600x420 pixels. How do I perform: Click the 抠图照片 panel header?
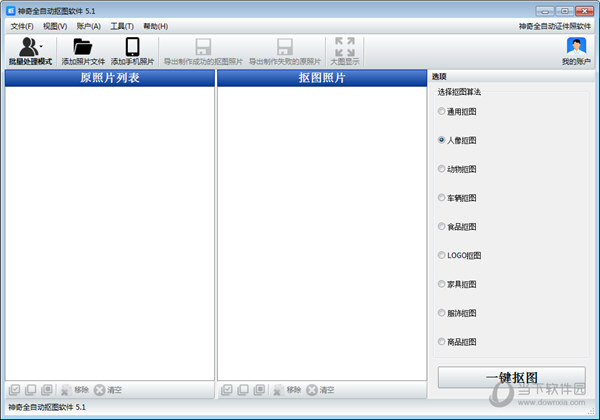click(322, 78)
